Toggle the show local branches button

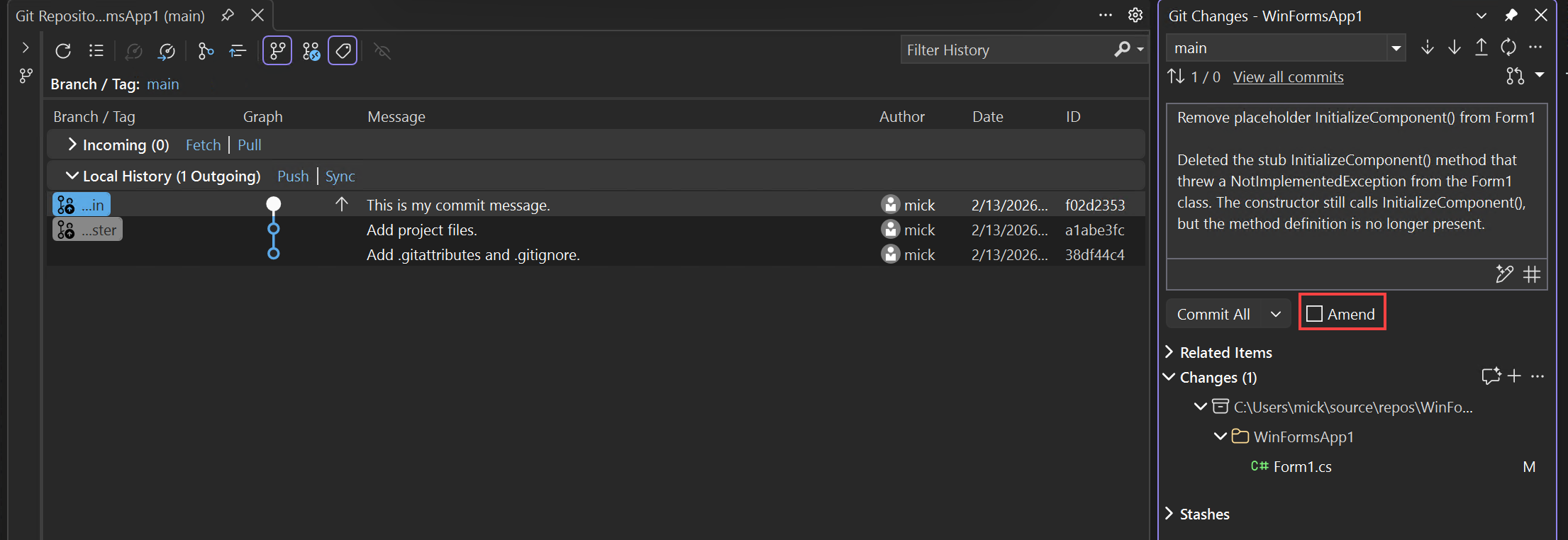pyautogui.click(x=277, y=51)
